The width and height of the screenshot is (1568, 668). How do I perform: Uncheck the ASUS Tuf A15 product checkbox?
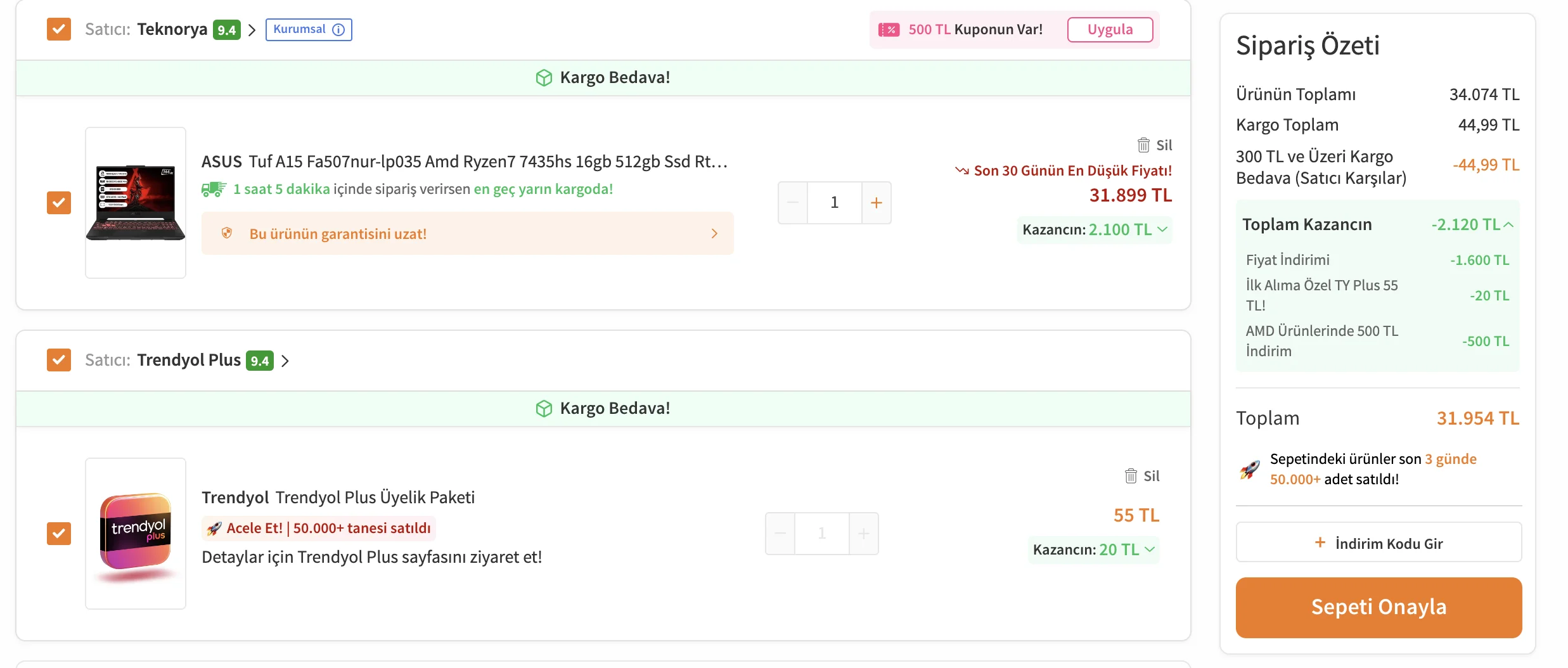(59, 203)
